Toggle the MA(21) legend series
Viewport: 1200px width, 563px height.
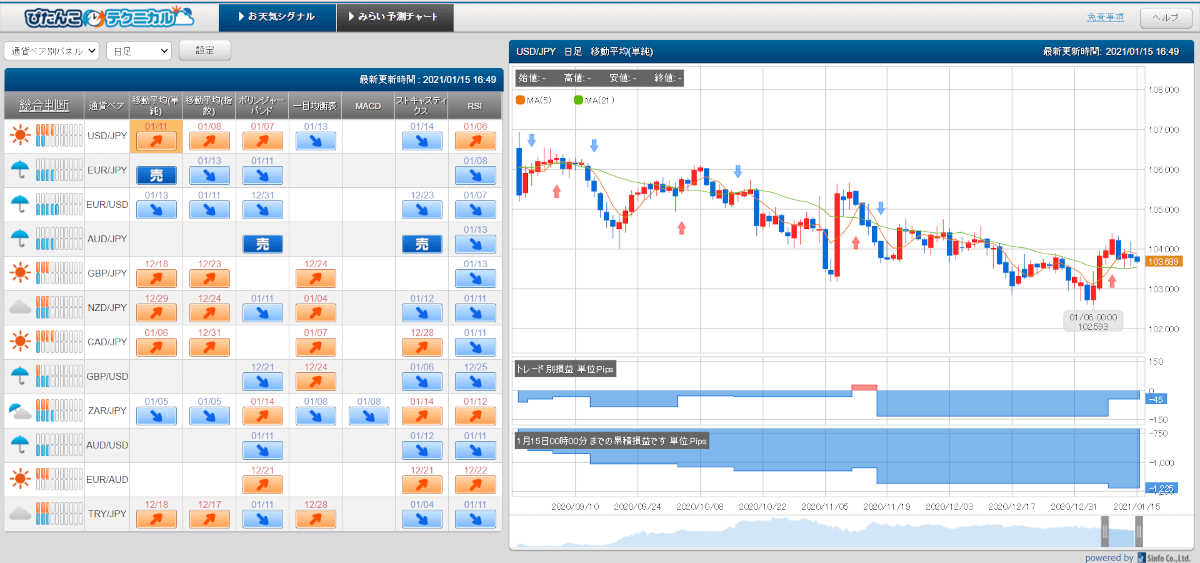(x=594, y=100)
